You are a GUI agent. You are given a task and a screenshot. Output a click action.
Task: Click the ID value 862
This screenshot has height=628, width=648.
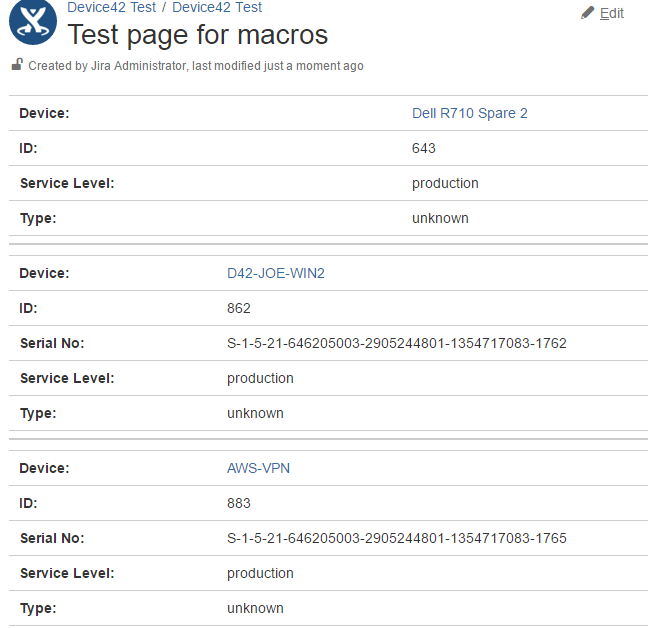pyautogui.click(x=239, y=308)
